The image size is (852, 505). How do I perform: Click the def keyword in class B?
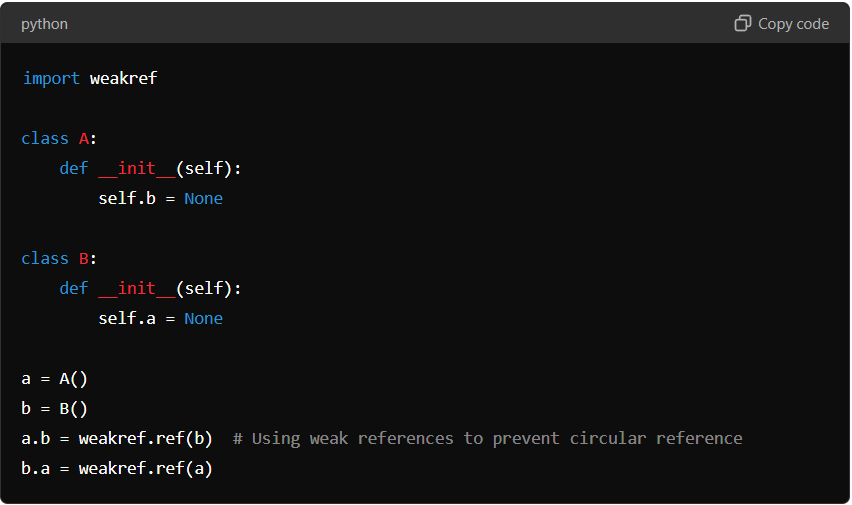click(x=73, y=289)
